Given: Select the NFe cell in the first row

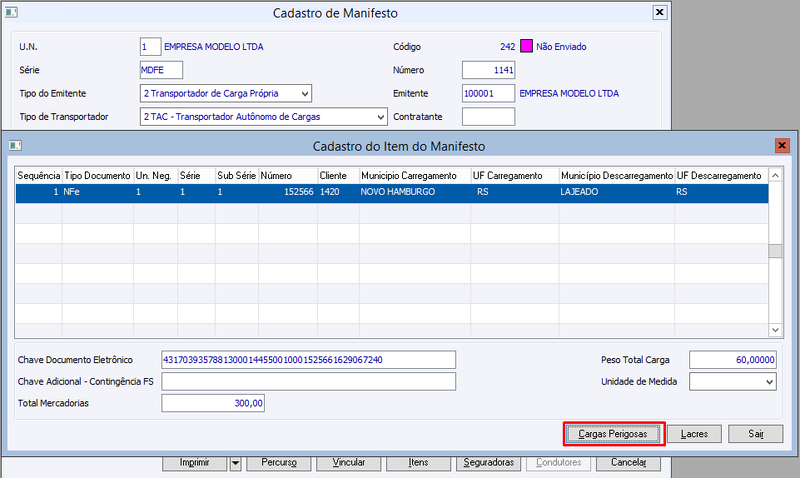Looking at the screenshot, I should pyautogui.click(x=97, y=192).
